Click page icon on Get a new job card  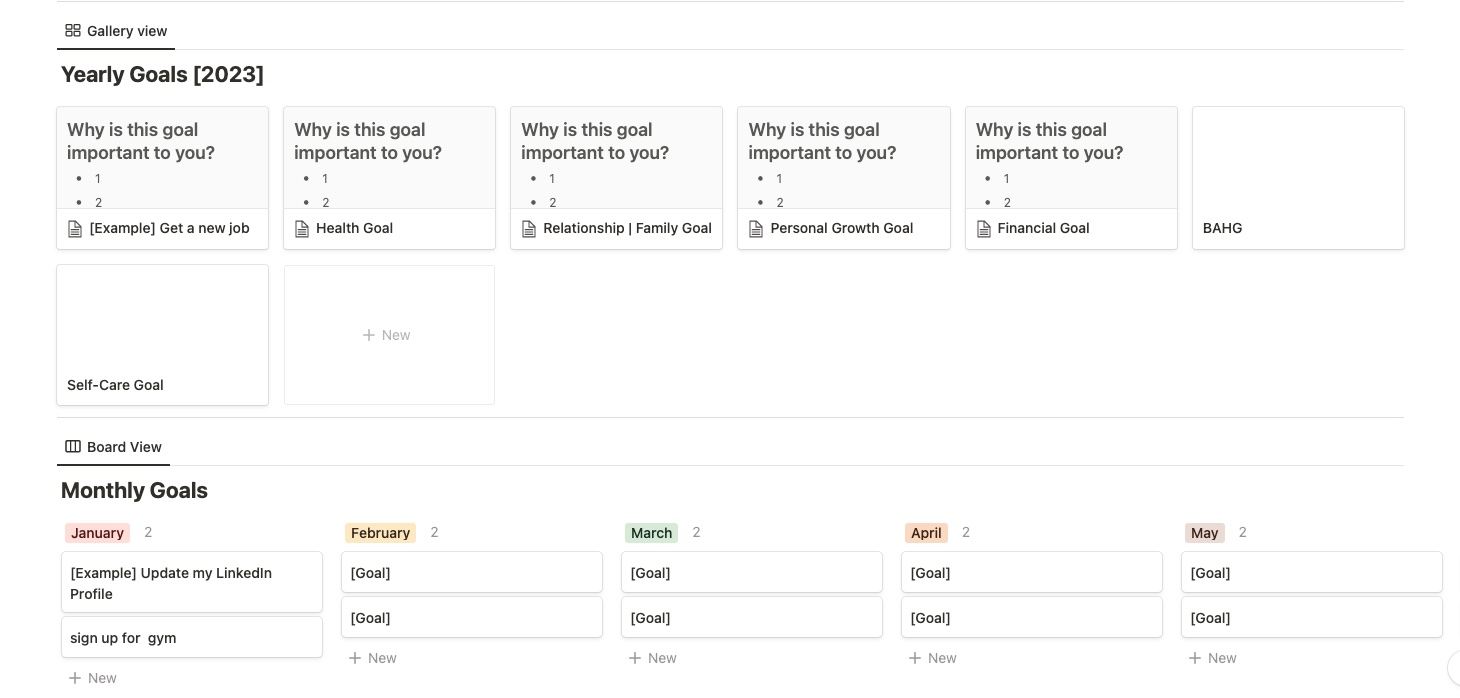(x=75, y=229)
